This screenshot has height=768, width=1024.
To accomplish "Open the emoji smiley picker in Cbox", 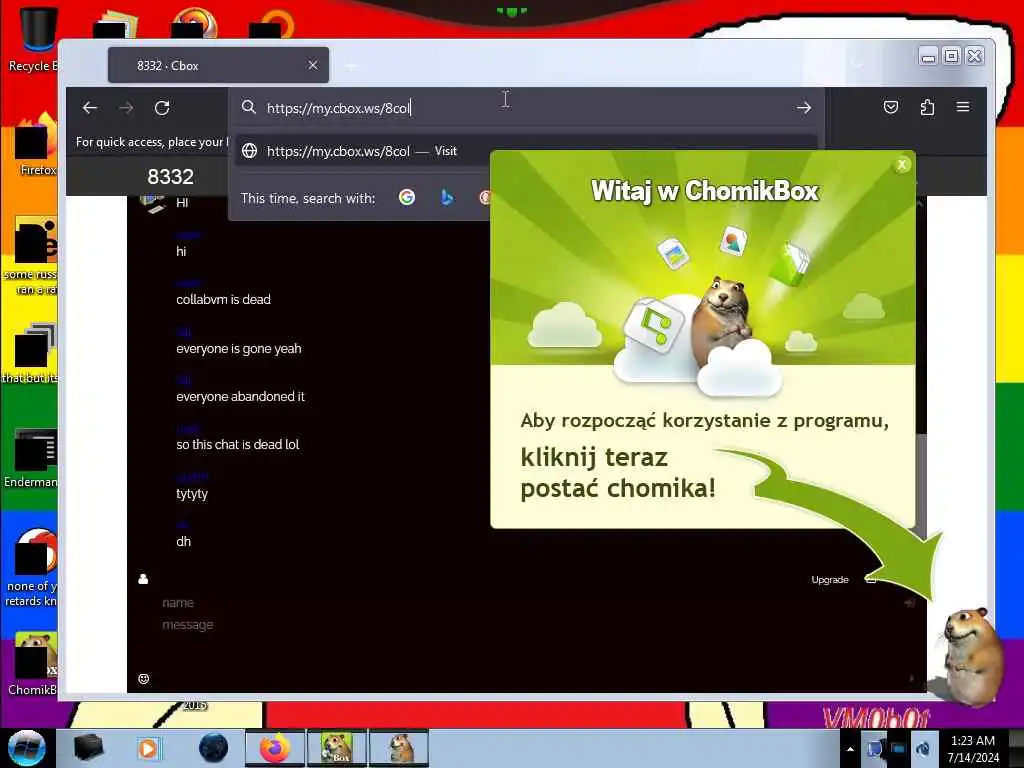I will (144, 679).
